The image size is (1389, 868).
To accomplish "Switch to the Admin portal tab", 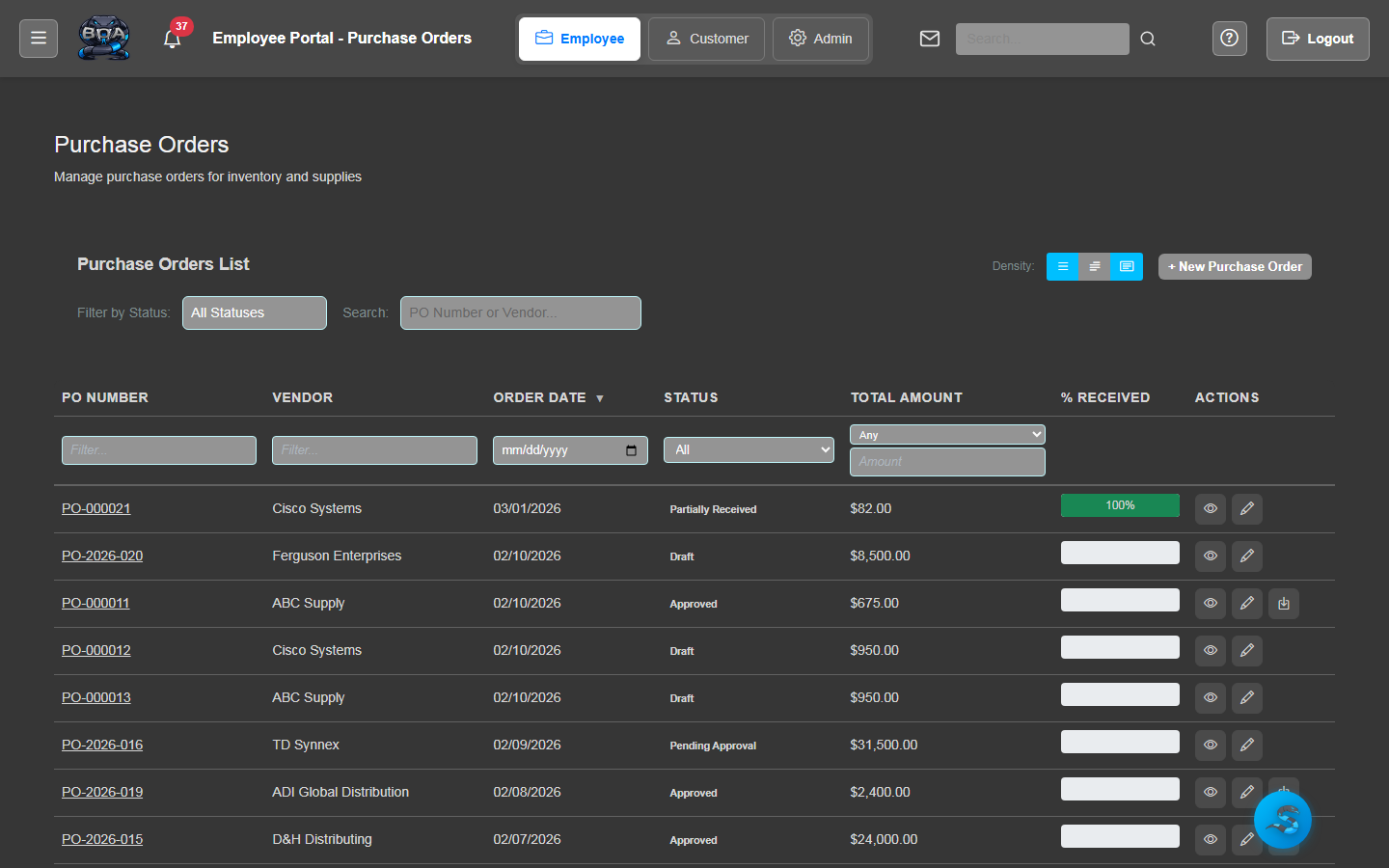I will (821, 39).
